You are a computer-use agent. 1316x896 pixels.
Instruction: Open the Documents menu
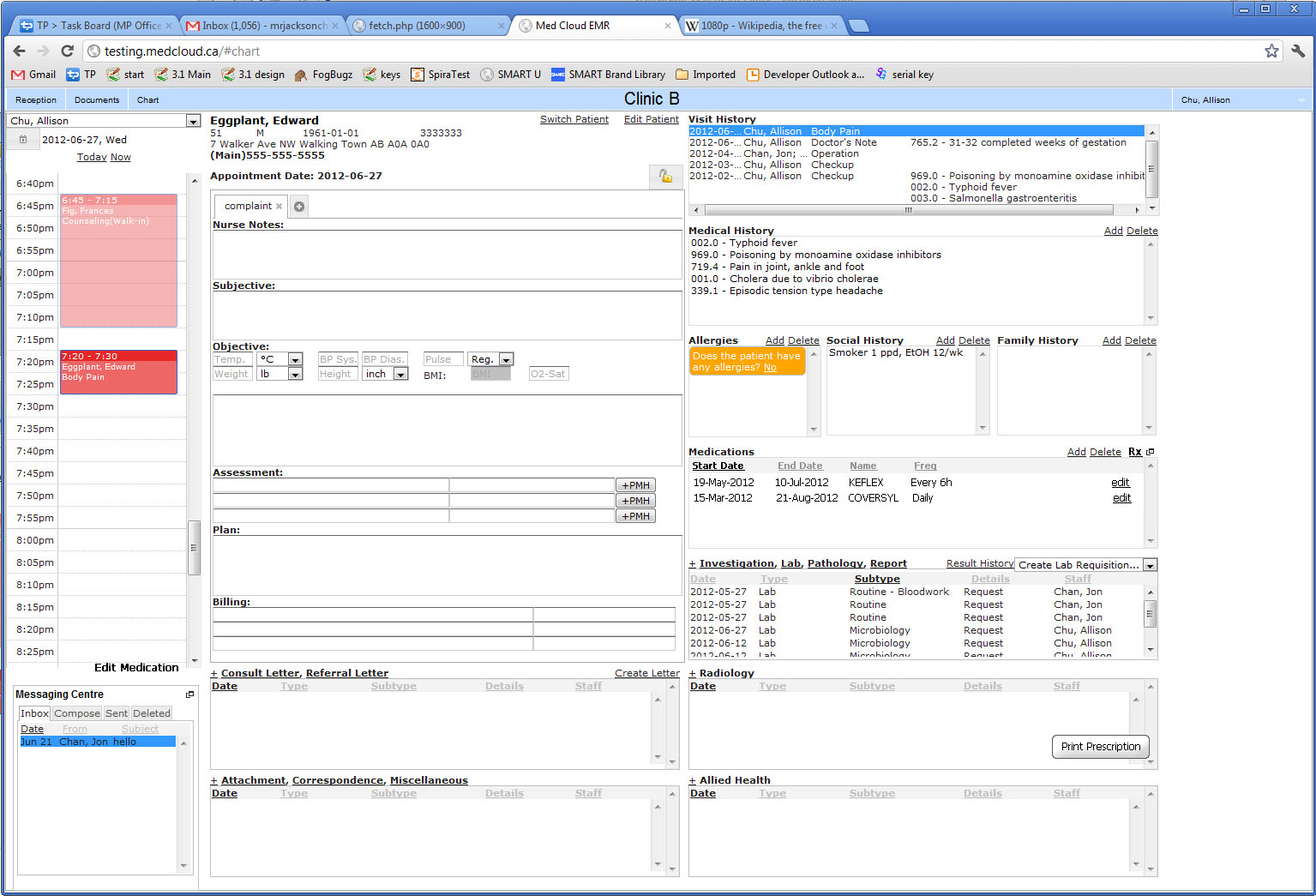97,100
